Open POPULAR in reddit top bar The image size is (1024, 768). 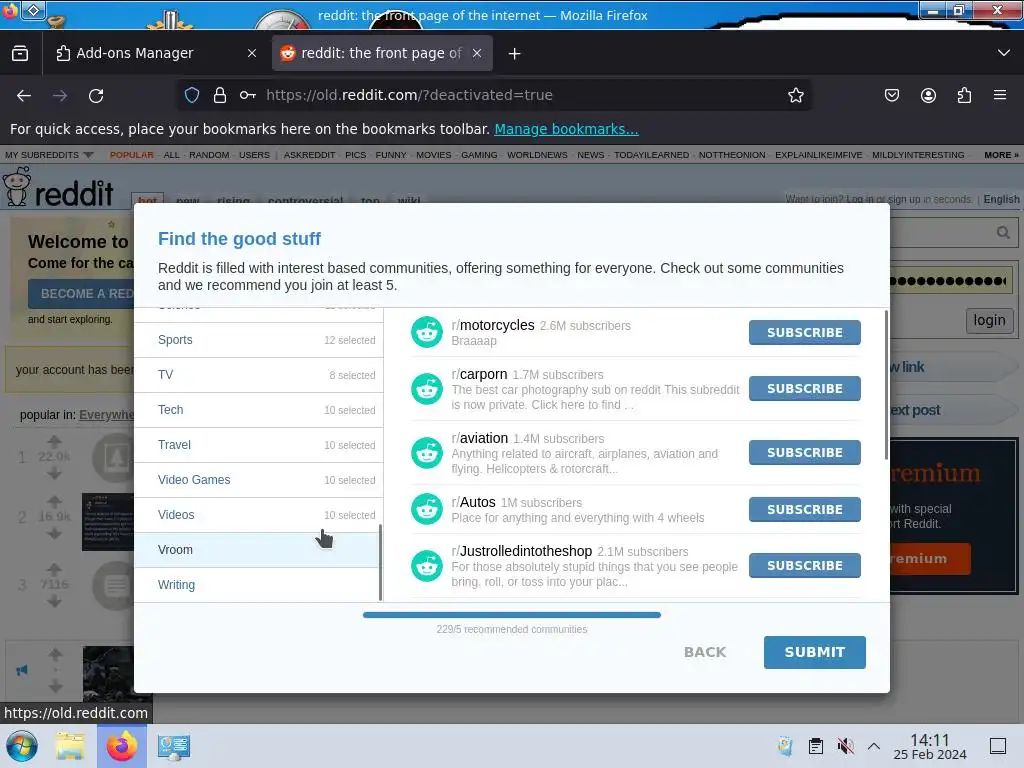(x=131, y=155)
